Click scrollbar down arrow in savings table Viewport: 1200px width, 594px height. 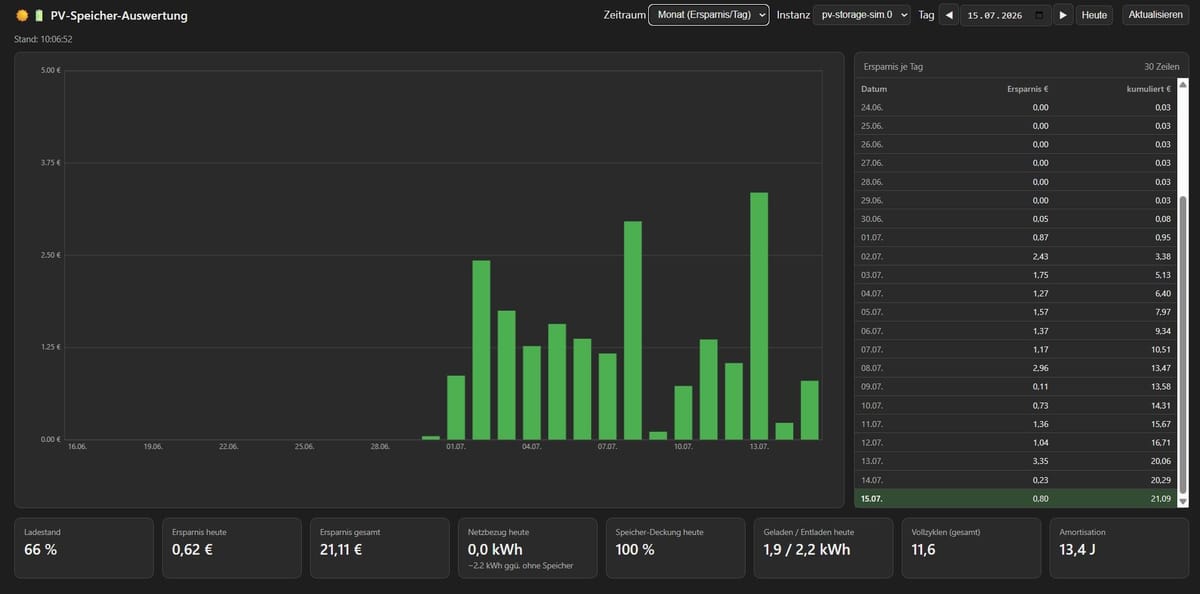click(x=1183, y=501)
